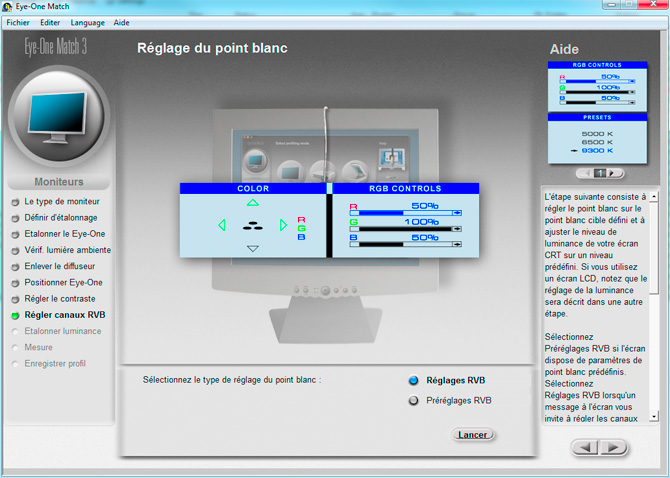Click the green G slider in RGB CONTROLS

[406, 229]
